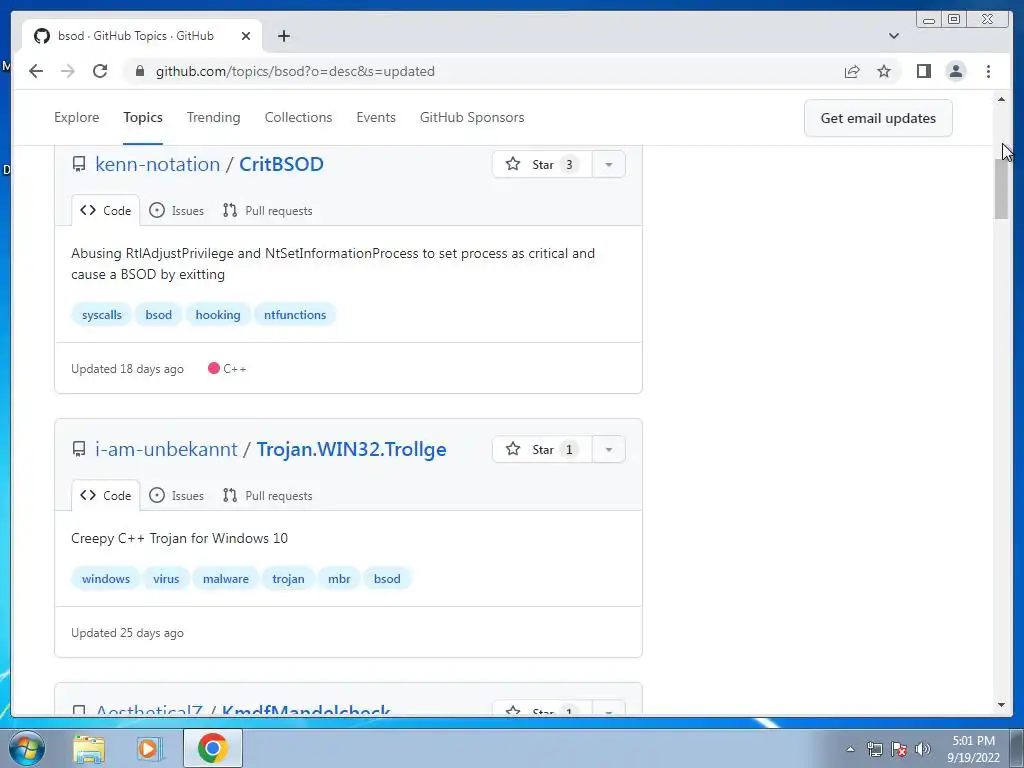This screenshot has height=768, width=1024.
Task: Open a new browser tab
Action: click(283, 36)
